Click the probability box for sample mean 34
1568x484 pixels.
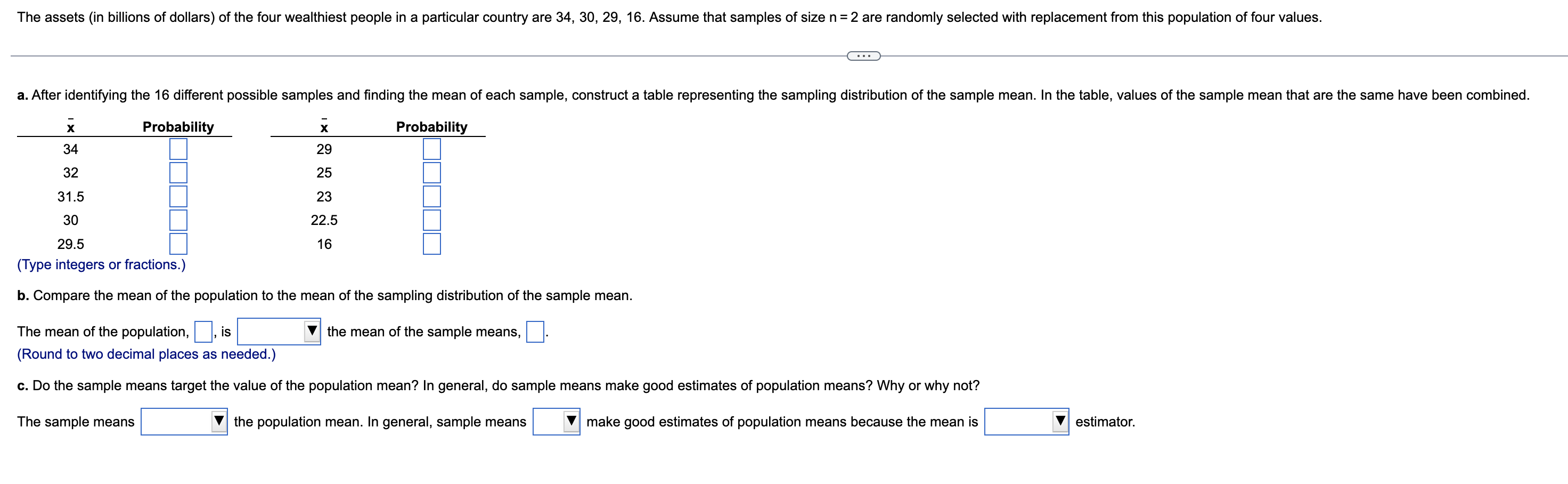point(179,149)
